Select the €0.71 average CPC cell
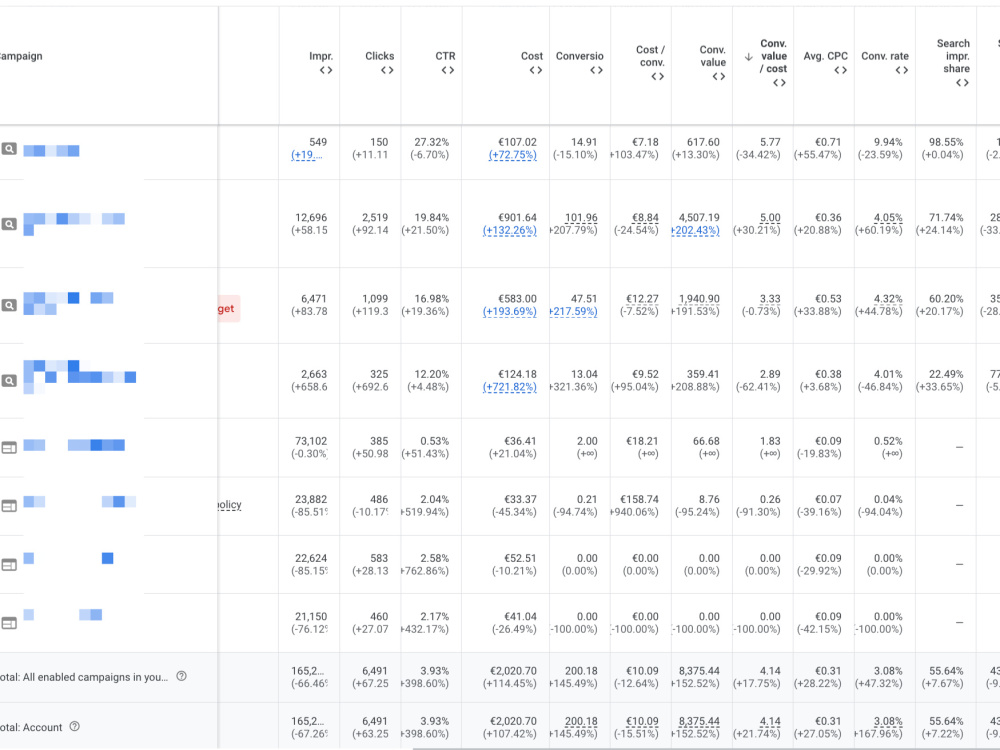 (828, 142)
